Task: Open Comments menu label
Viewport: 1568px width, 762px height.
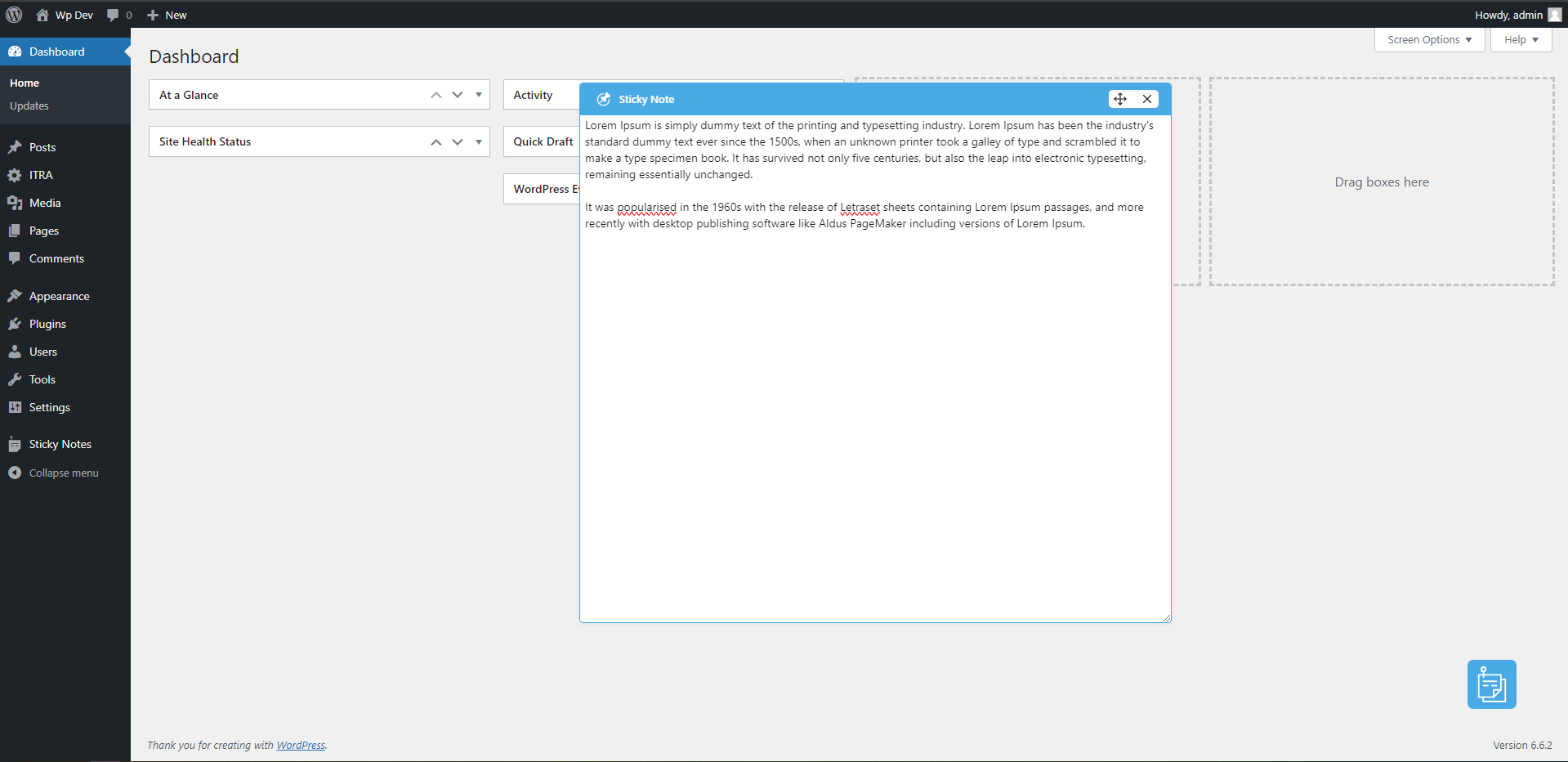Action: 56,258
